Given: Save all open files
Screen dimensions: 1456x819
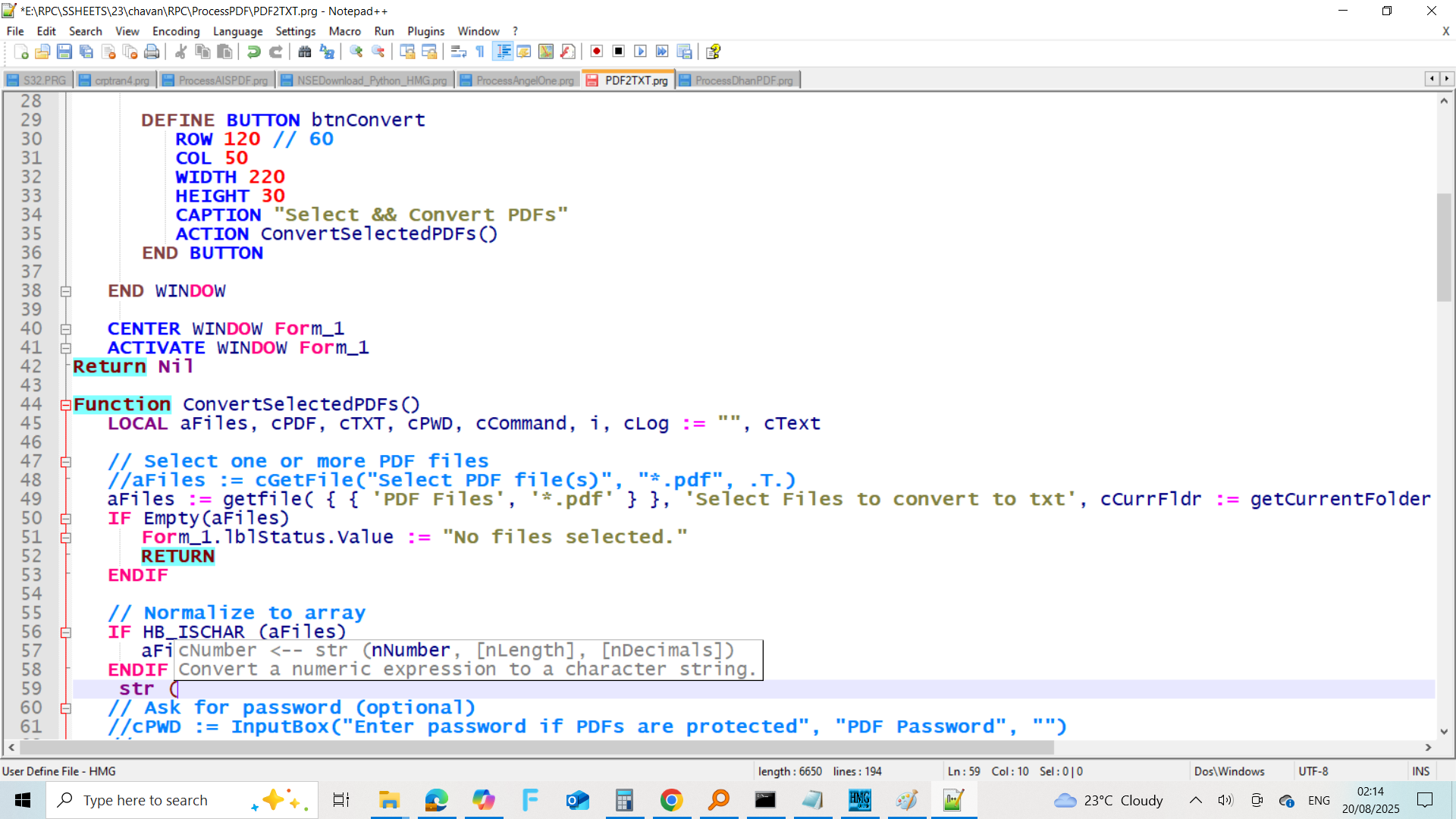Looking at the screenshot, I should coord(86,52).
